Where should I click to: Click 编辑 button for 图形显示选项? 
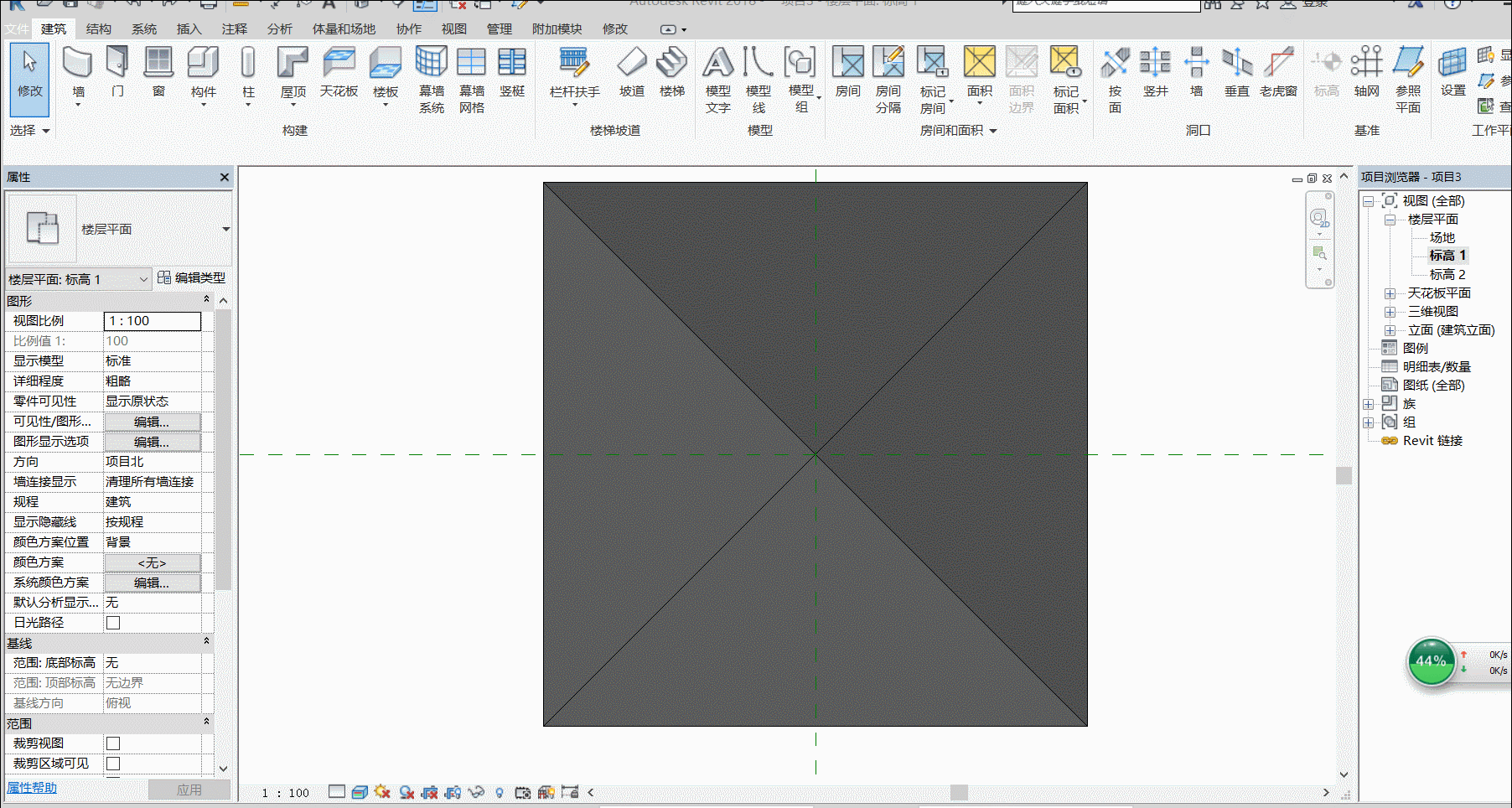point(152,442)
